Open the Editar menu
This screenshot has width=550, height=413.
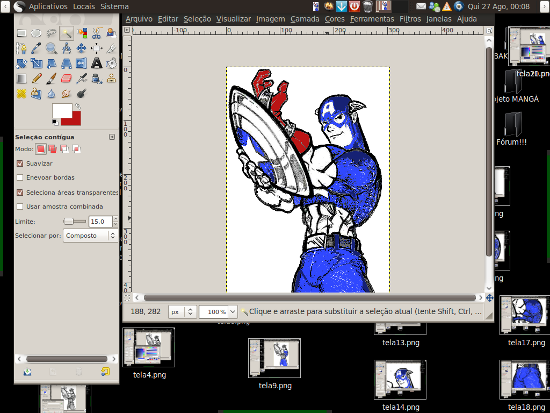[168, 19]
